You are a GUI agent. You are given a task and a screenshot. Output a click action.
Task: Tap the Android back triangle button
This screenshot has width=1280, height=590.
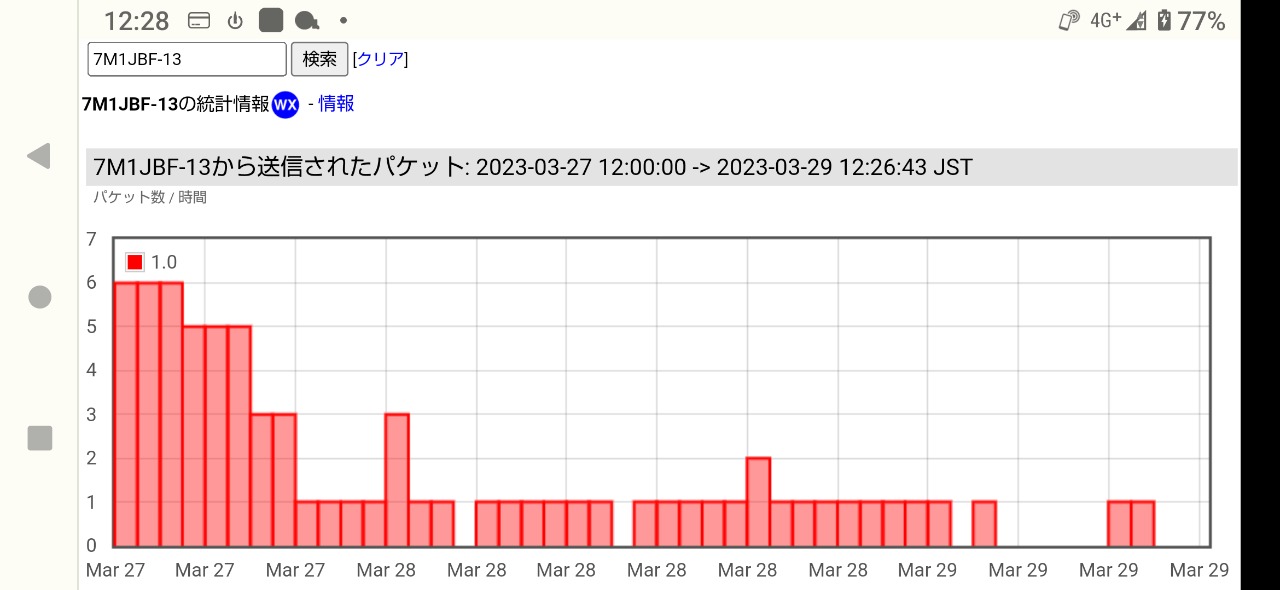[38, 156]
